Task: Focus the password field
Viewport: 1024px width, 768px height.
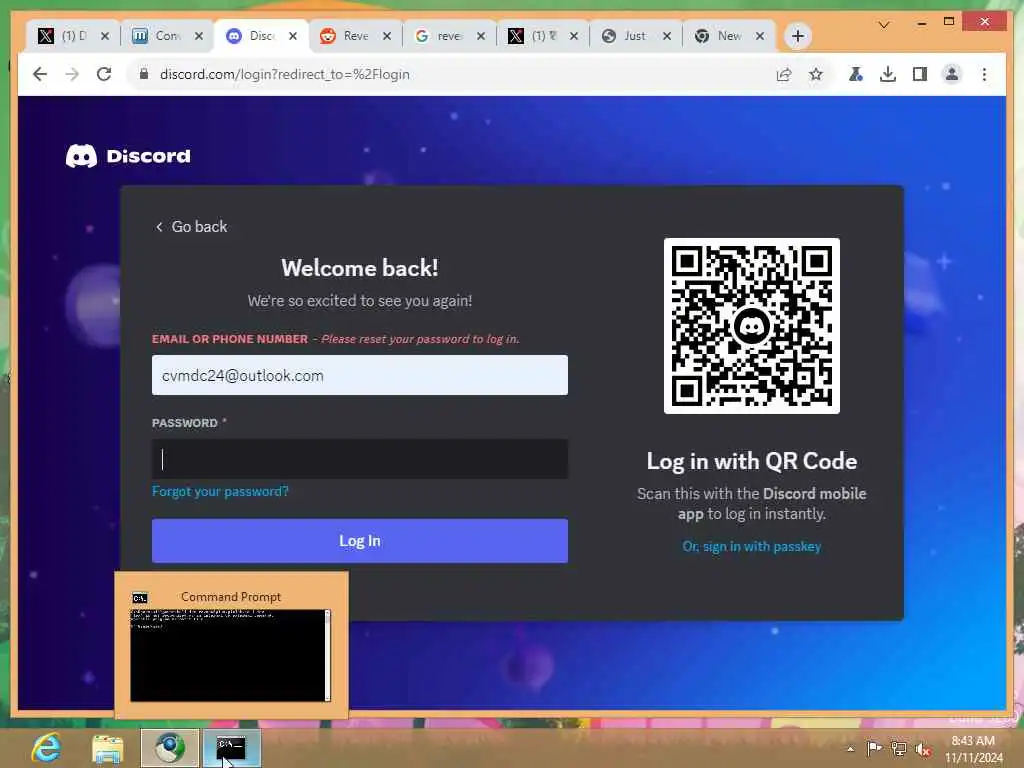Action: point(360,459)
